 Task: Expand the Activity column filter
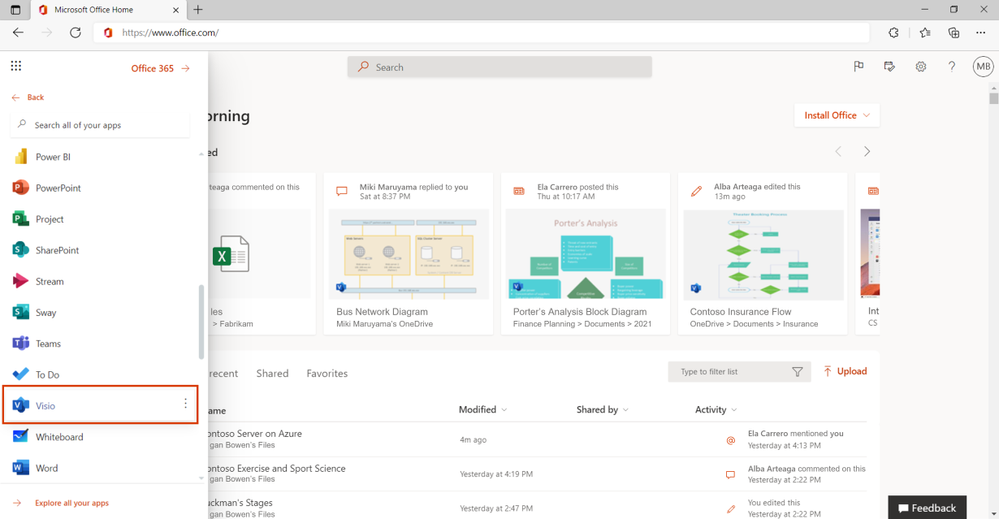tap(715, 409)
